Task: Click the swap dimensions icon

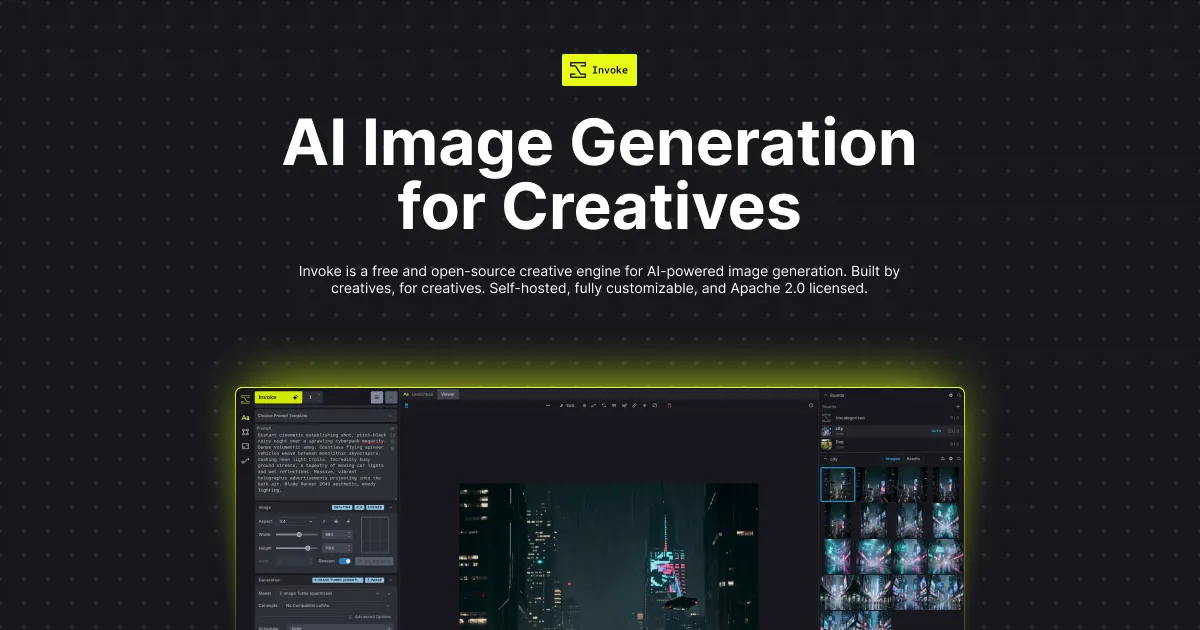Action: 324,521
